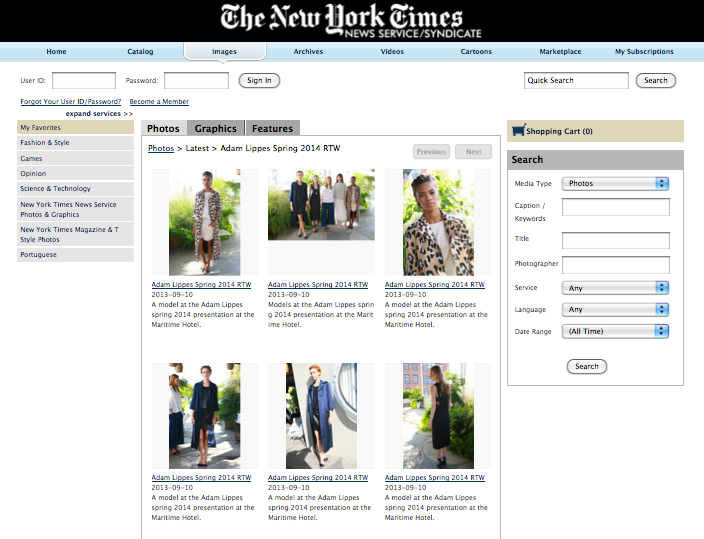
Task: Click the shopping cart icon
Action: pos(518,130)
